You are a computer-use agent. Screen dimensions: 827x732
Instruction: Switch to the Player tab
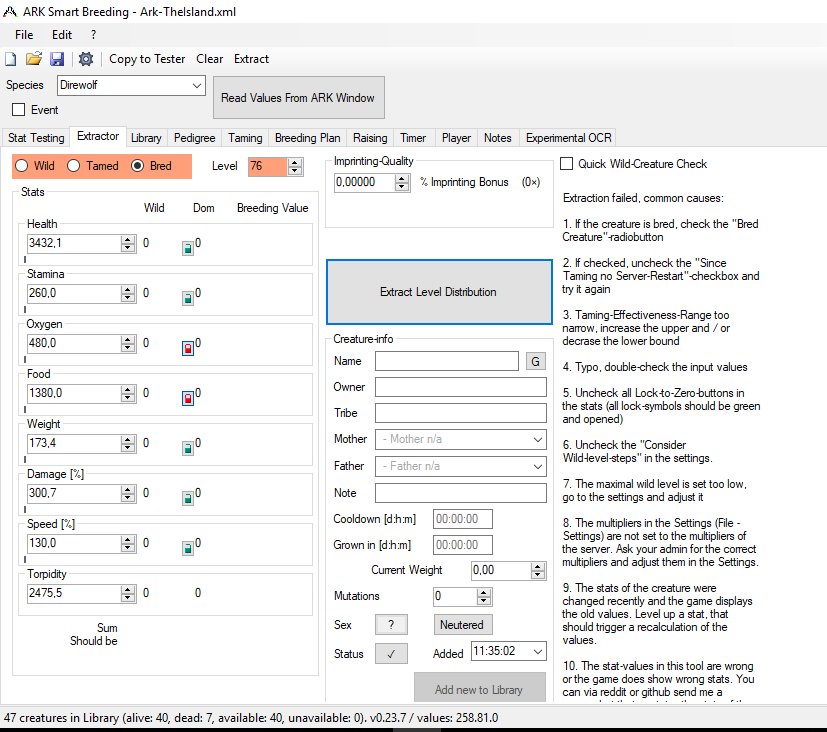[x=456, y=138]
